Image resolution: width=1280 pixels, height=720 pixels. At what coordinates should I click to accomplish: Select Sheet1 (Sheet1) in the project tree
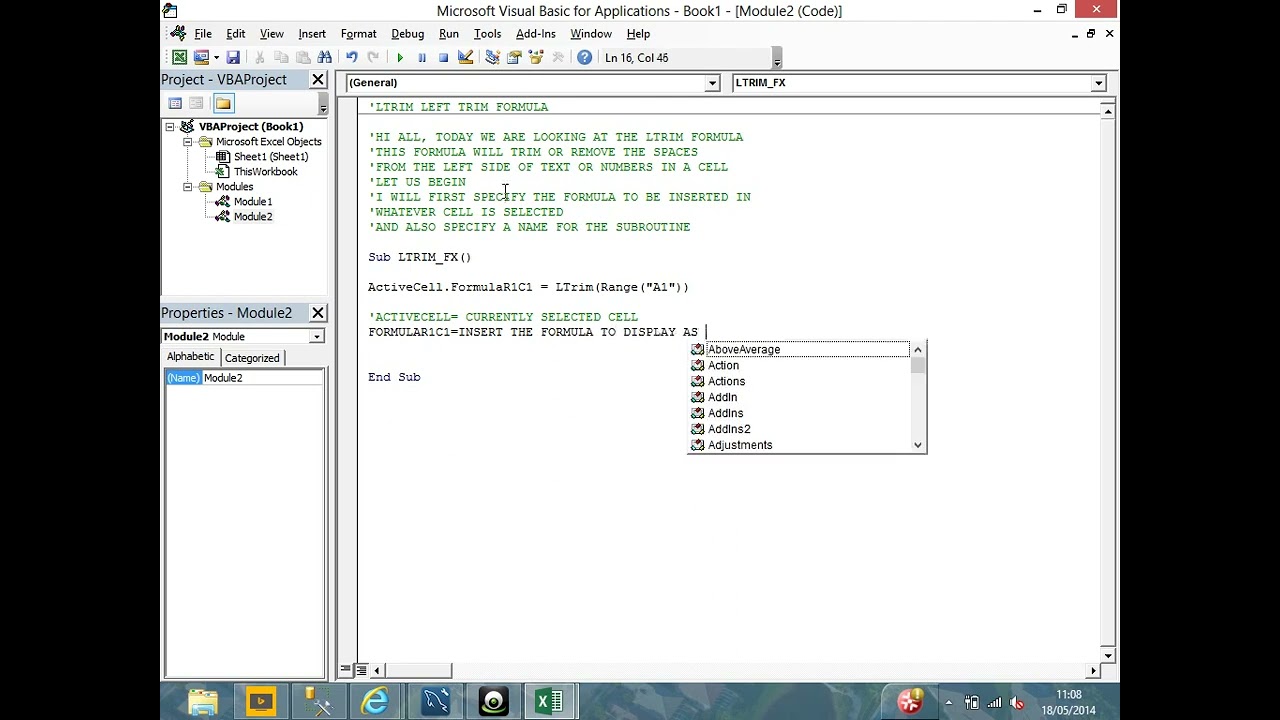pos(271,157)
